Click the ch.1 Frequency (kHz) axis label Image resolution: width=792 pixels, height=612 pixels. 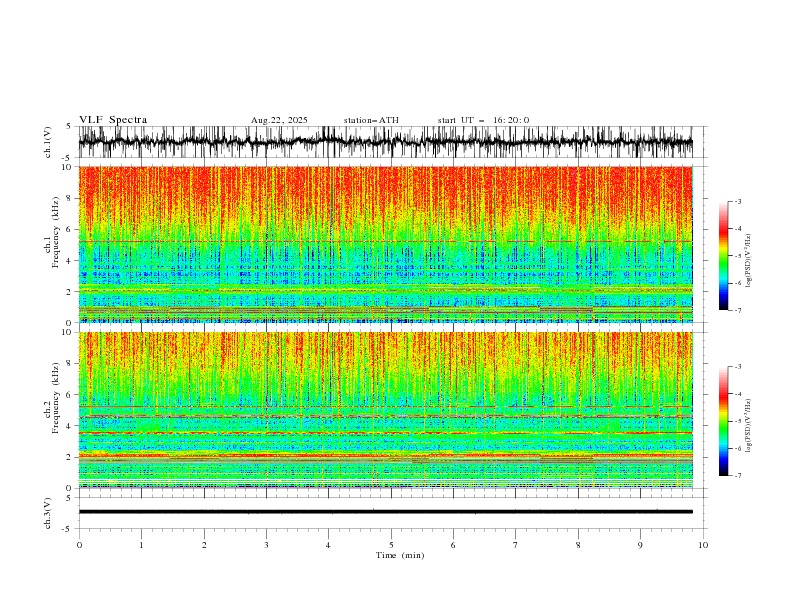pyautogui.click(x=52, y=230)
